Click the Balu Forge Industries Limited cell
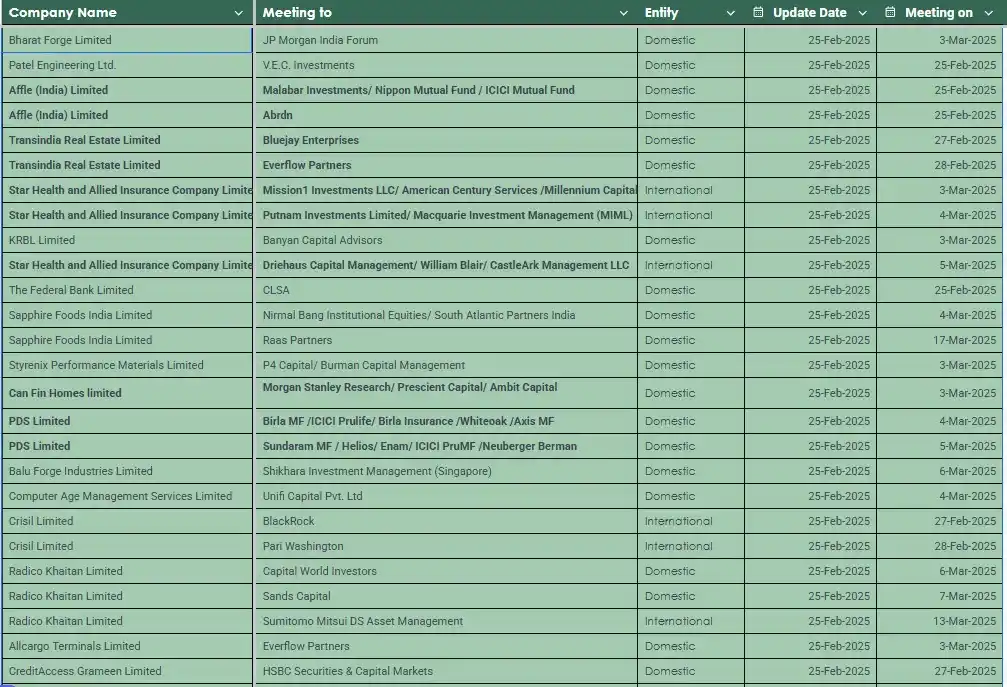This screenshot has width=1007, height=687. (127, 471)
